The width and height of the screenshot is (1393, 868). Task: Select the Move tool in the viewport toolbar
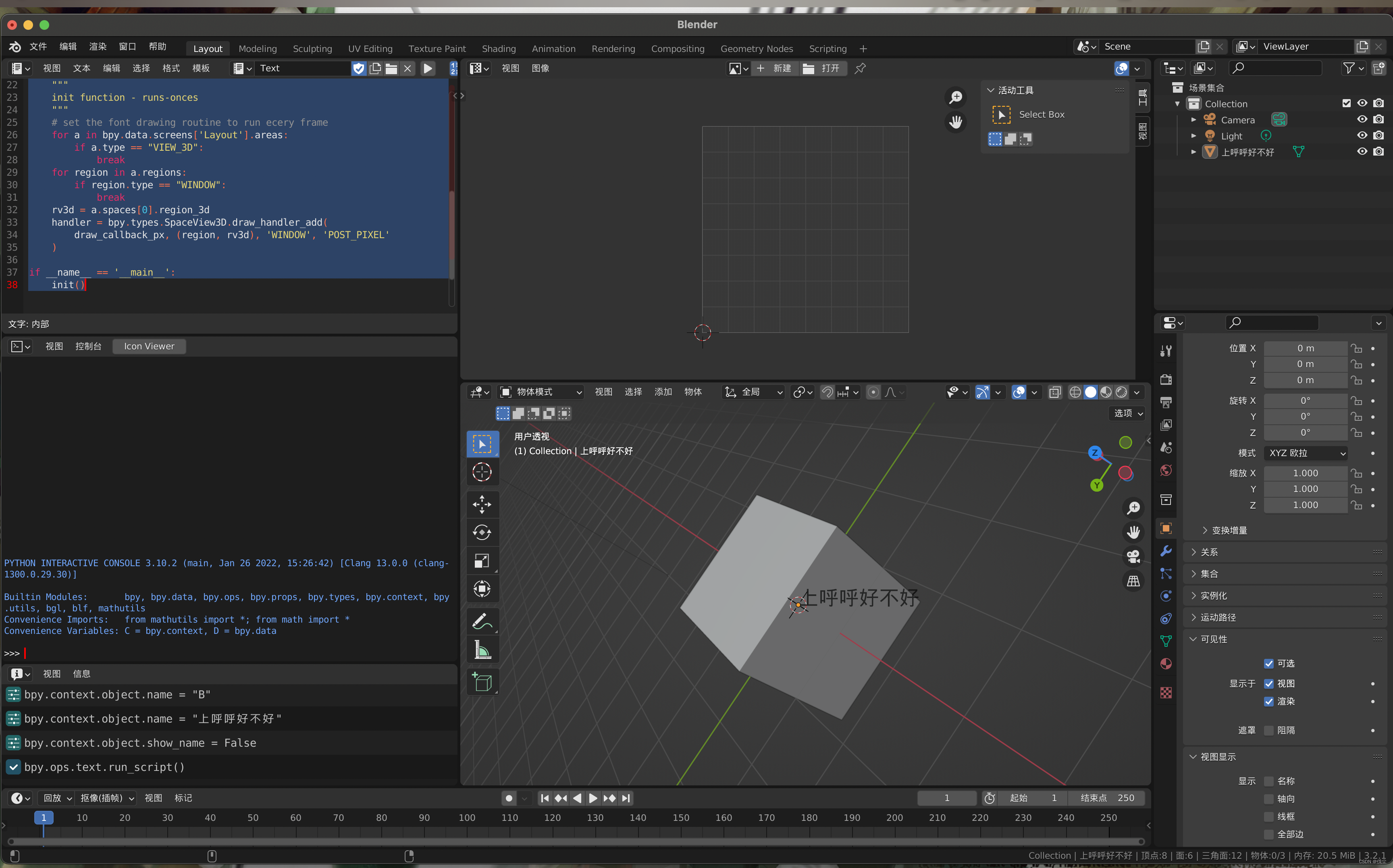click(482, 505)
